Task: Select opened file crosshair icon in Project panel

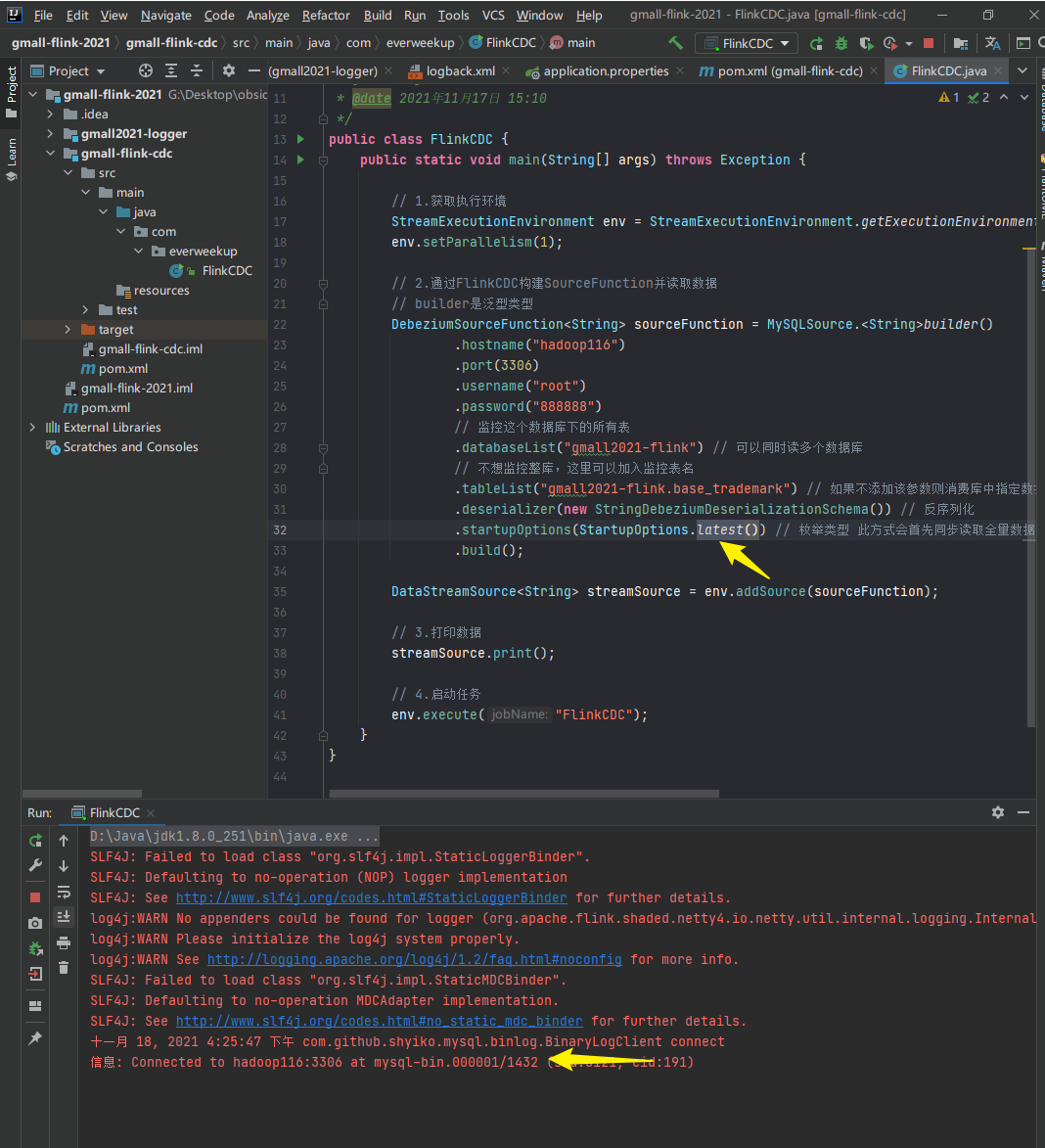Action: pos(146,71)
